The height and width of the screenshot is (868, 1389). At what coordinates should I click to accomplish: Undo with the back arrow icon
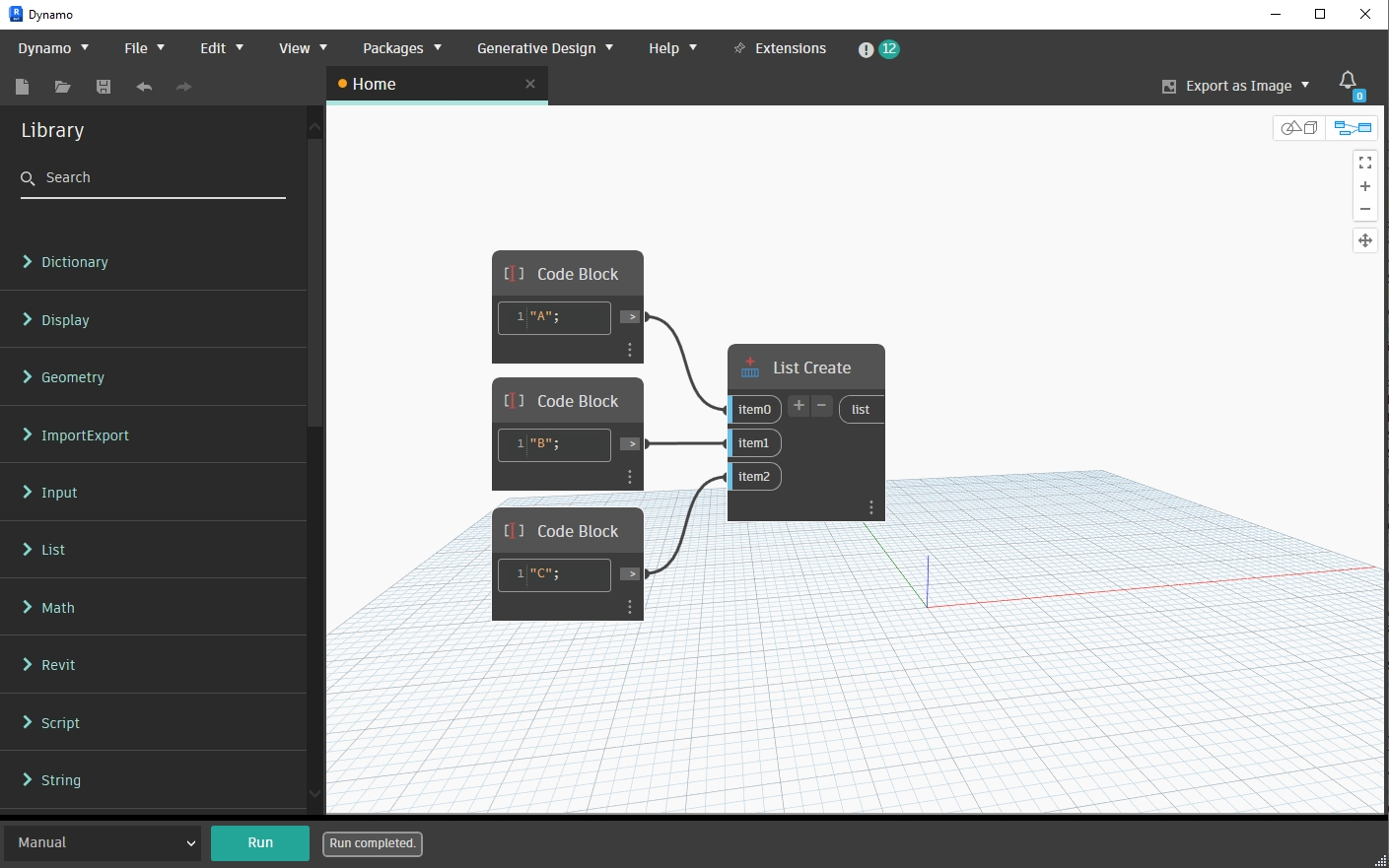pyautogui.click(x=143, y=87)
